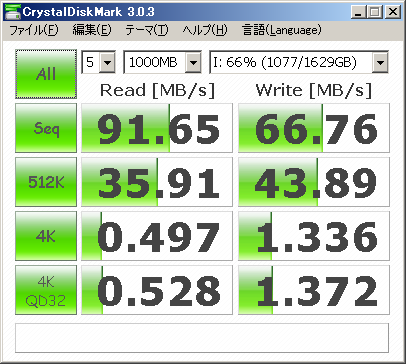
Task: Start the 512K benchmark test
Action: pyautogui.click(x=46, y=182)
